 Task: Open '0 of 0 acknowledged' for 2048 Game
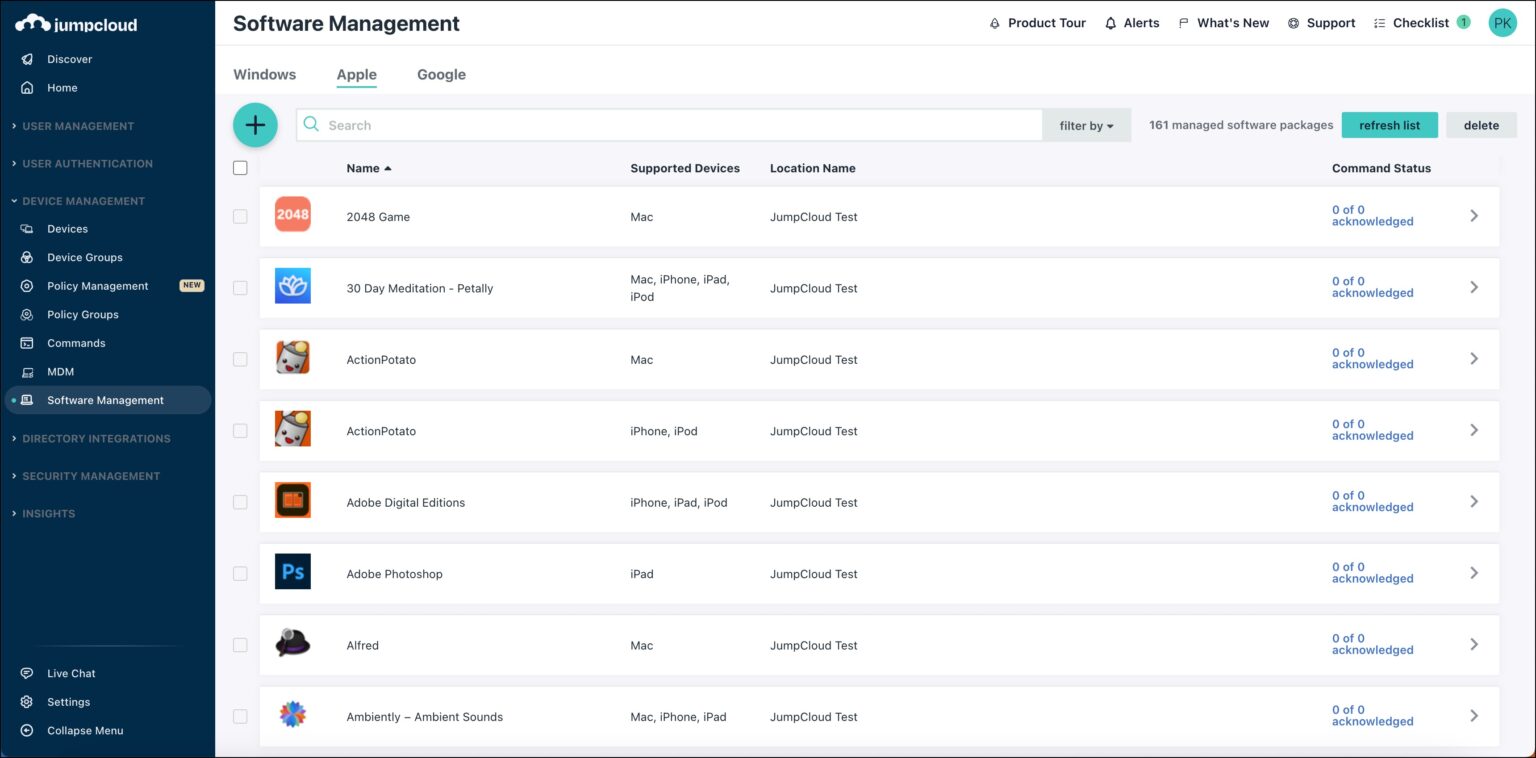pyautogui.click(x=1371, y=215)
